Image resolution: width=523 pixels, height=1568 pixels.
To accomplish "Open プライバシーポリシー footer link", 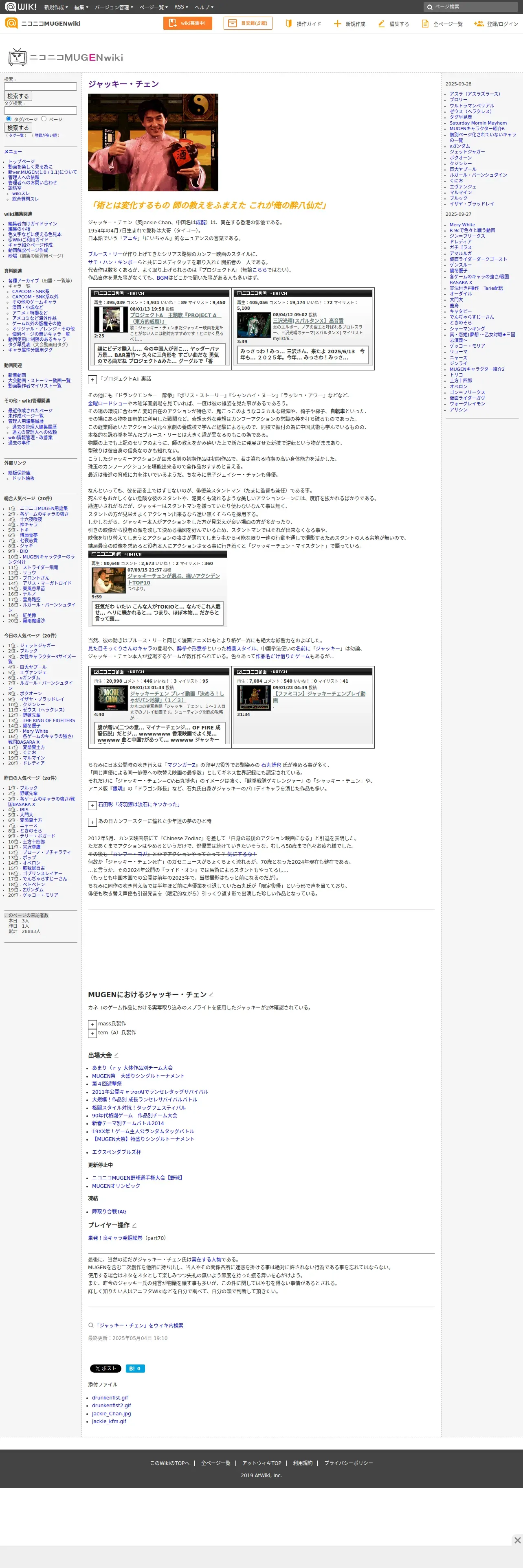I will pos(348,1463).
